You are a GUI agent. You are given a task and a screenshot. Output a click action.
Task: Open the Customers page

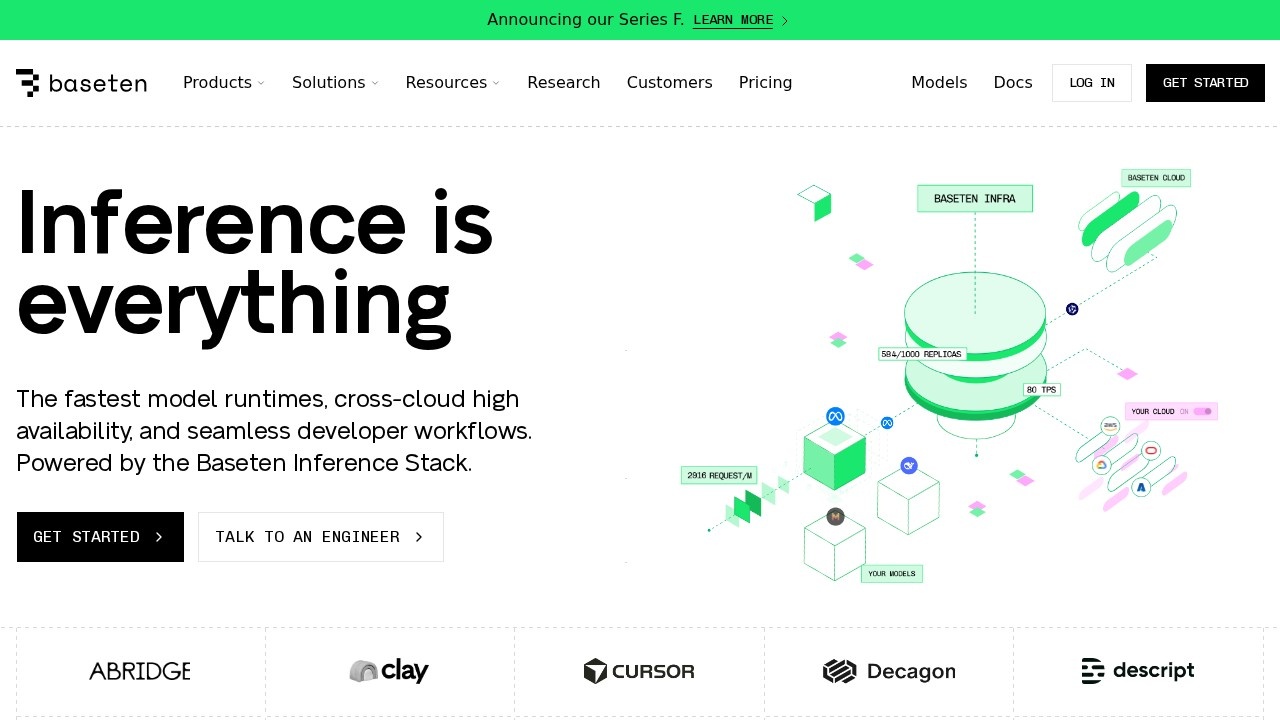click(x=669, y=83)
